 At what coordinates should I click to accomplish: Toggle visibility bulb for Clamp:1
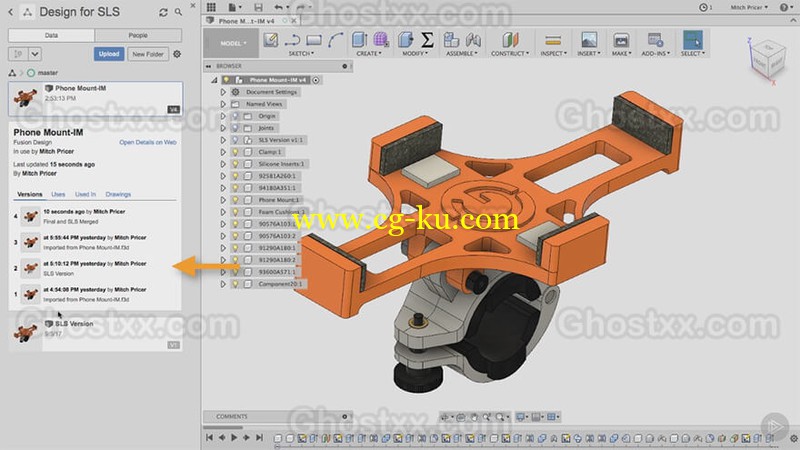pos(235,152)
